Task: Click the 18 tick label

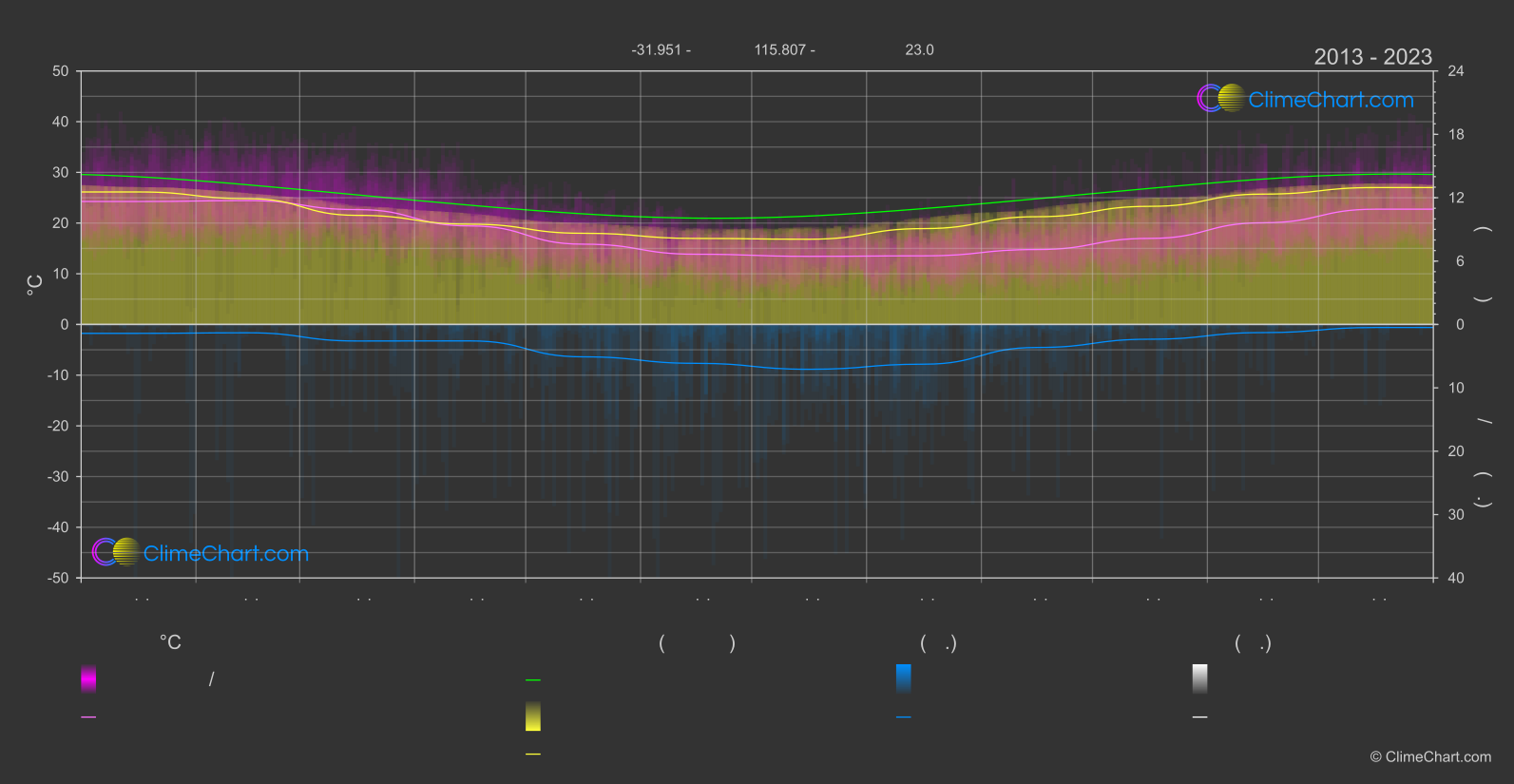Action: (x=1456, y=134)
